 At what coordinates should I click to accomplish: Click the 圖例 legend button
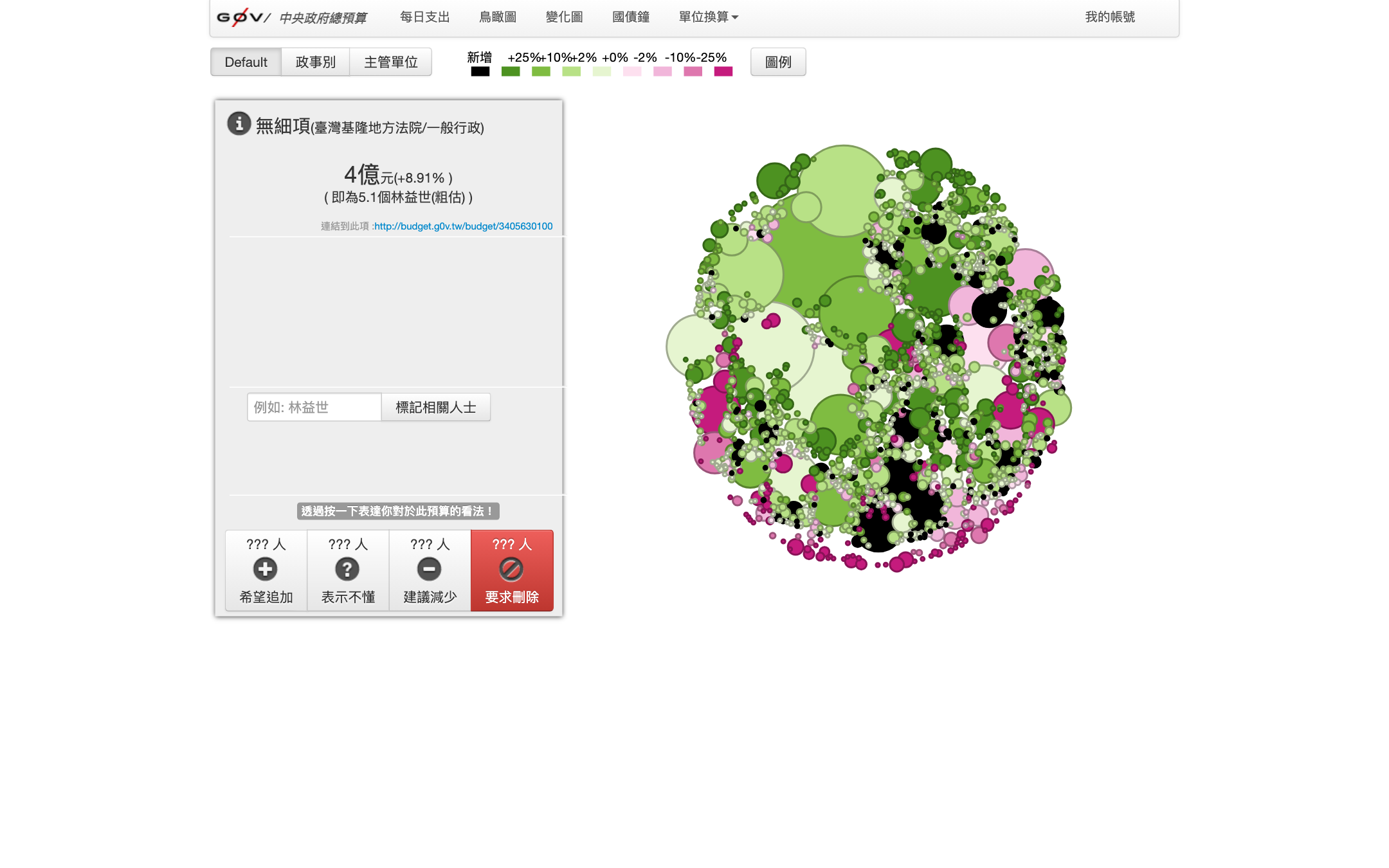(778, 62)
